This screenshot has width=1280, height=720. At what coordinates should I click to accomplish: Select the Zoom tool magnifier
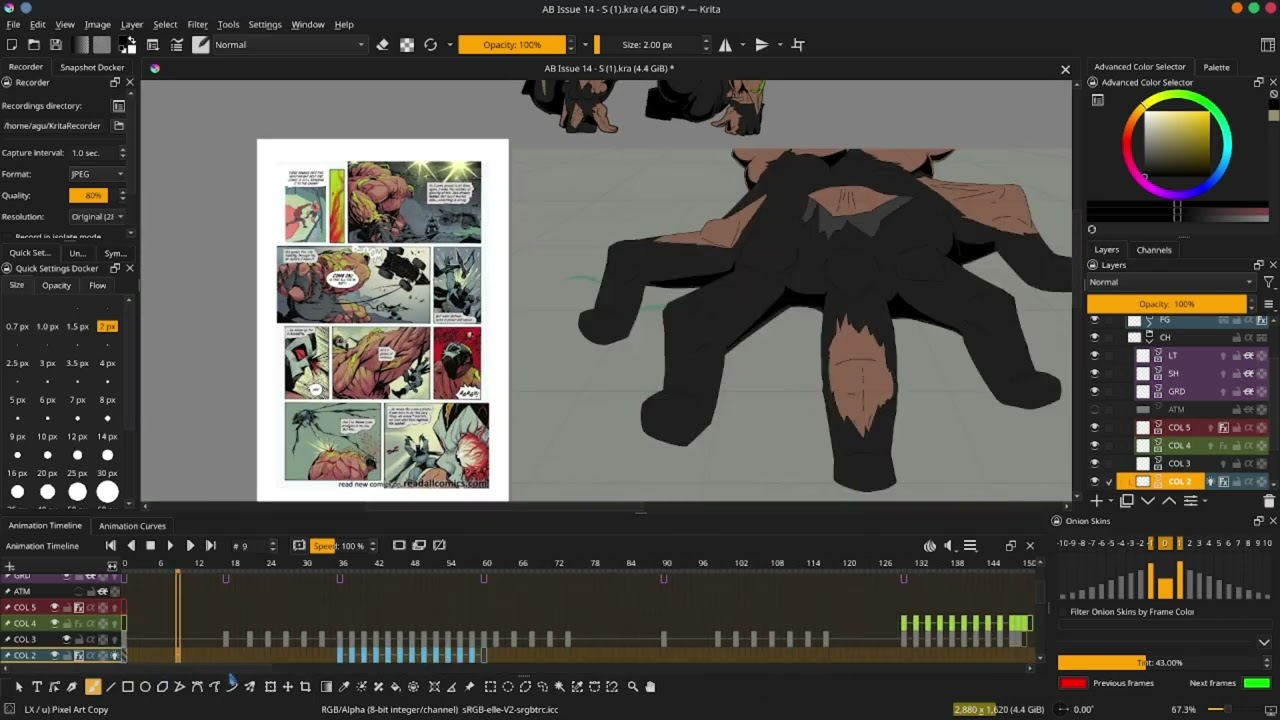(x=632, y=687)
